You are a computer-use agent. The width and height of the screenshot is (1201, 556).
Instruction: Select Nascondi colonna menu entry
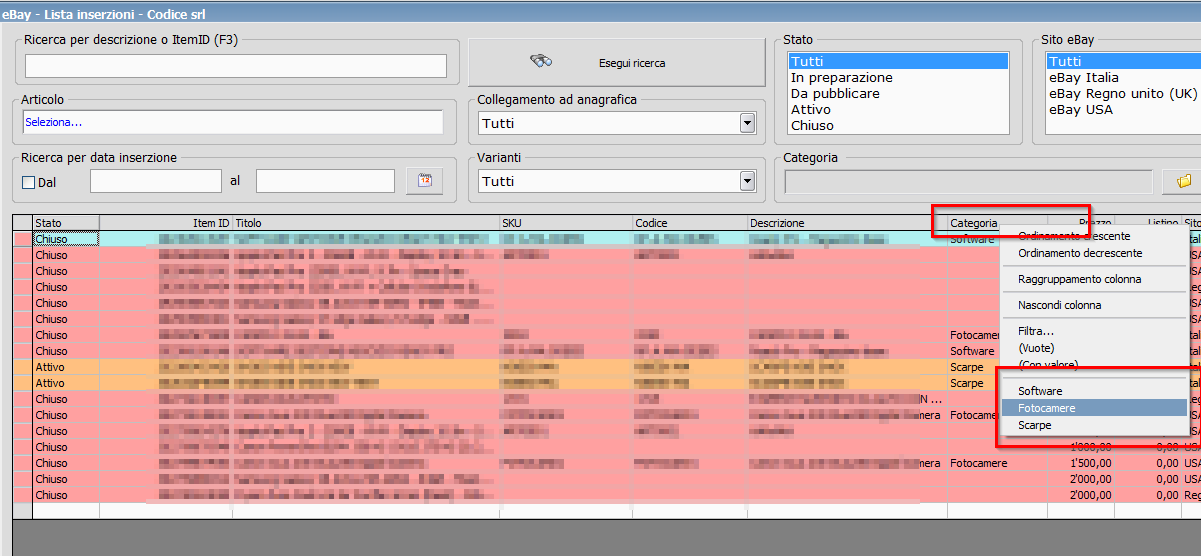point(1059,305)
